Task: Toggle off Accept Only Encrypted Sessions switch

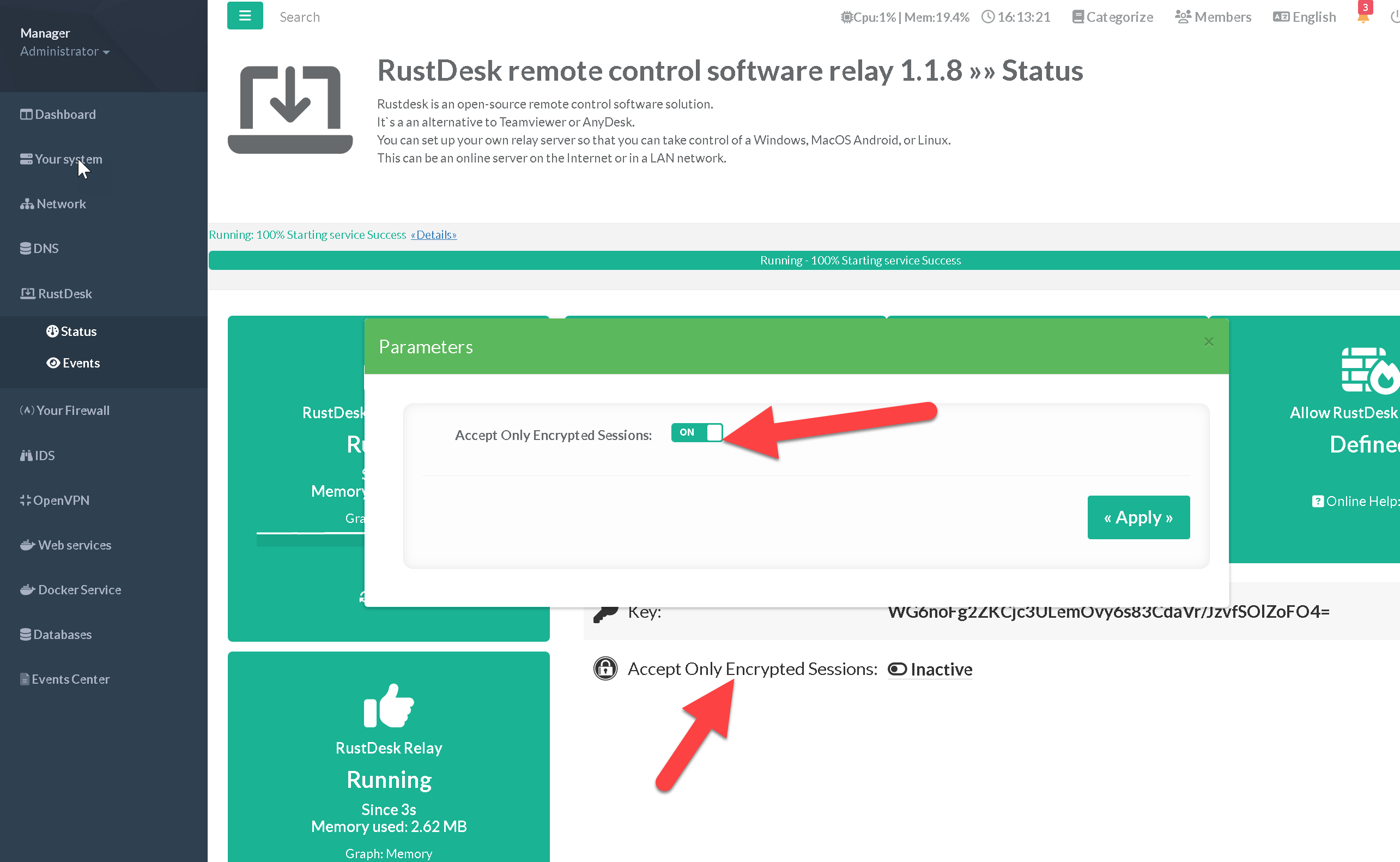Action: 696,433
